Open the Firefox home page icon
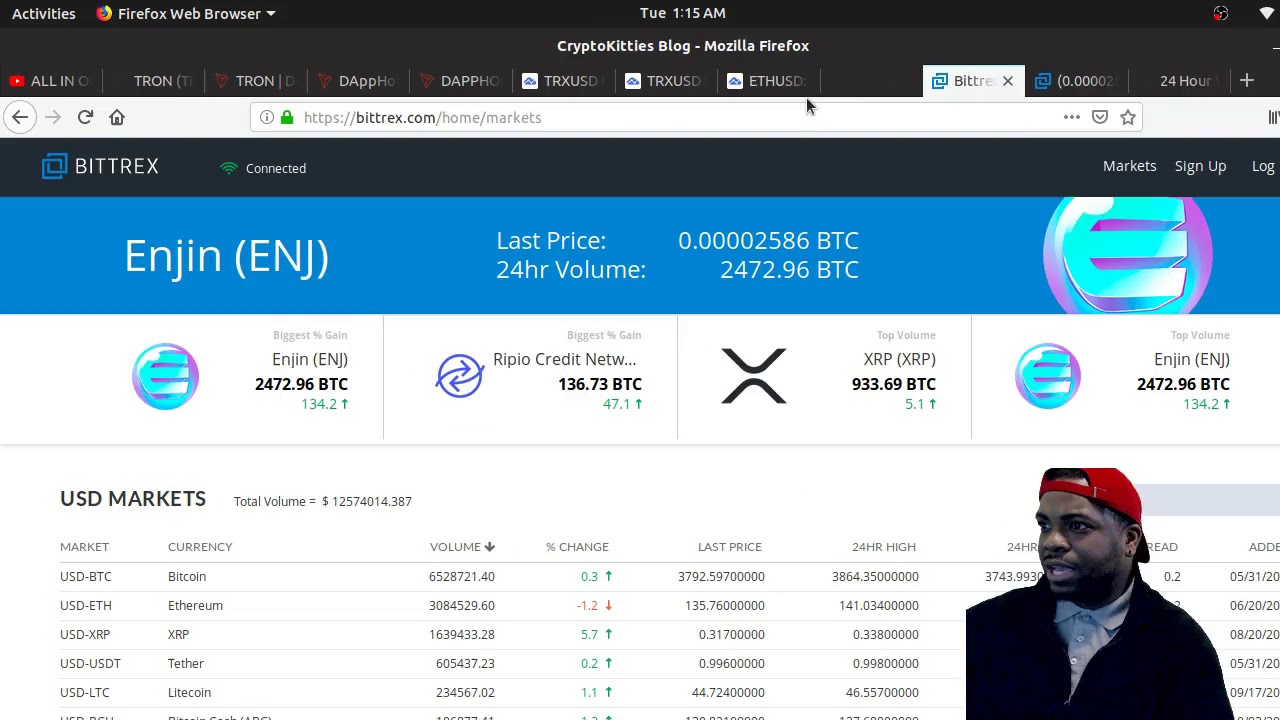The image size is (1280, 720). (117, 118)
